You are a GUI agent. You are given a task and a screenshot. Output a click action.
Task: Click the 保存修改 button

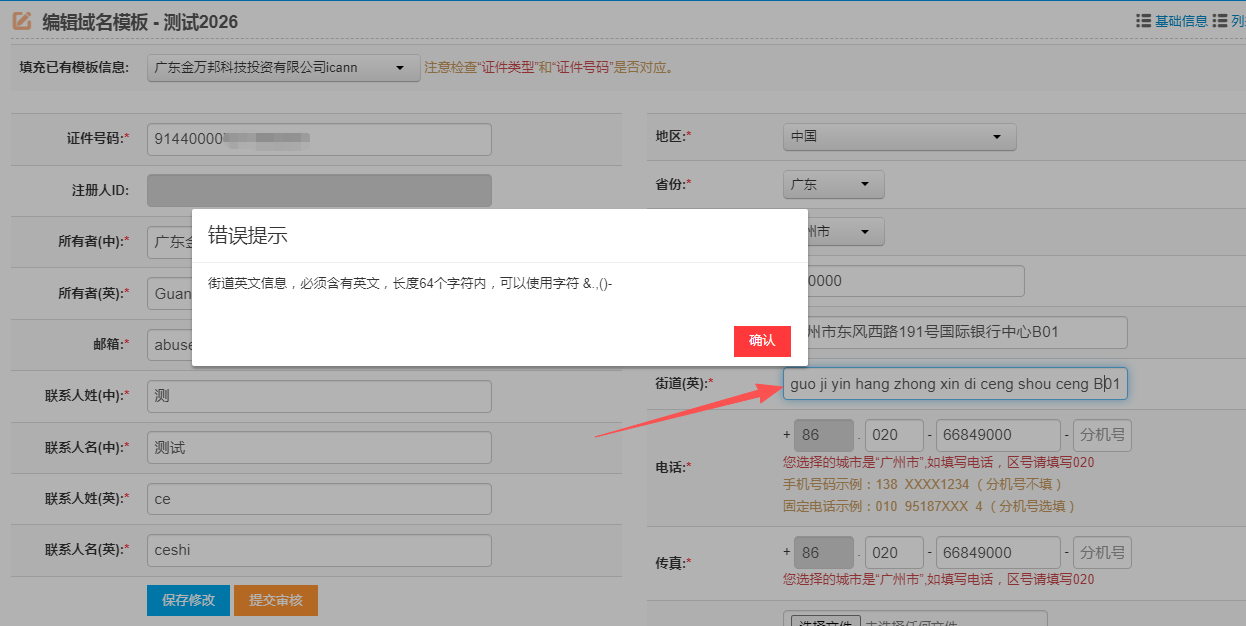point(189,600)
